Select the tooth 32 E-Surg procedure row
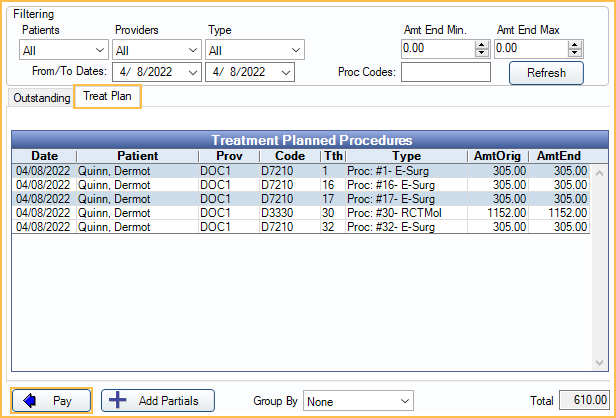 (x=300, y=227)
